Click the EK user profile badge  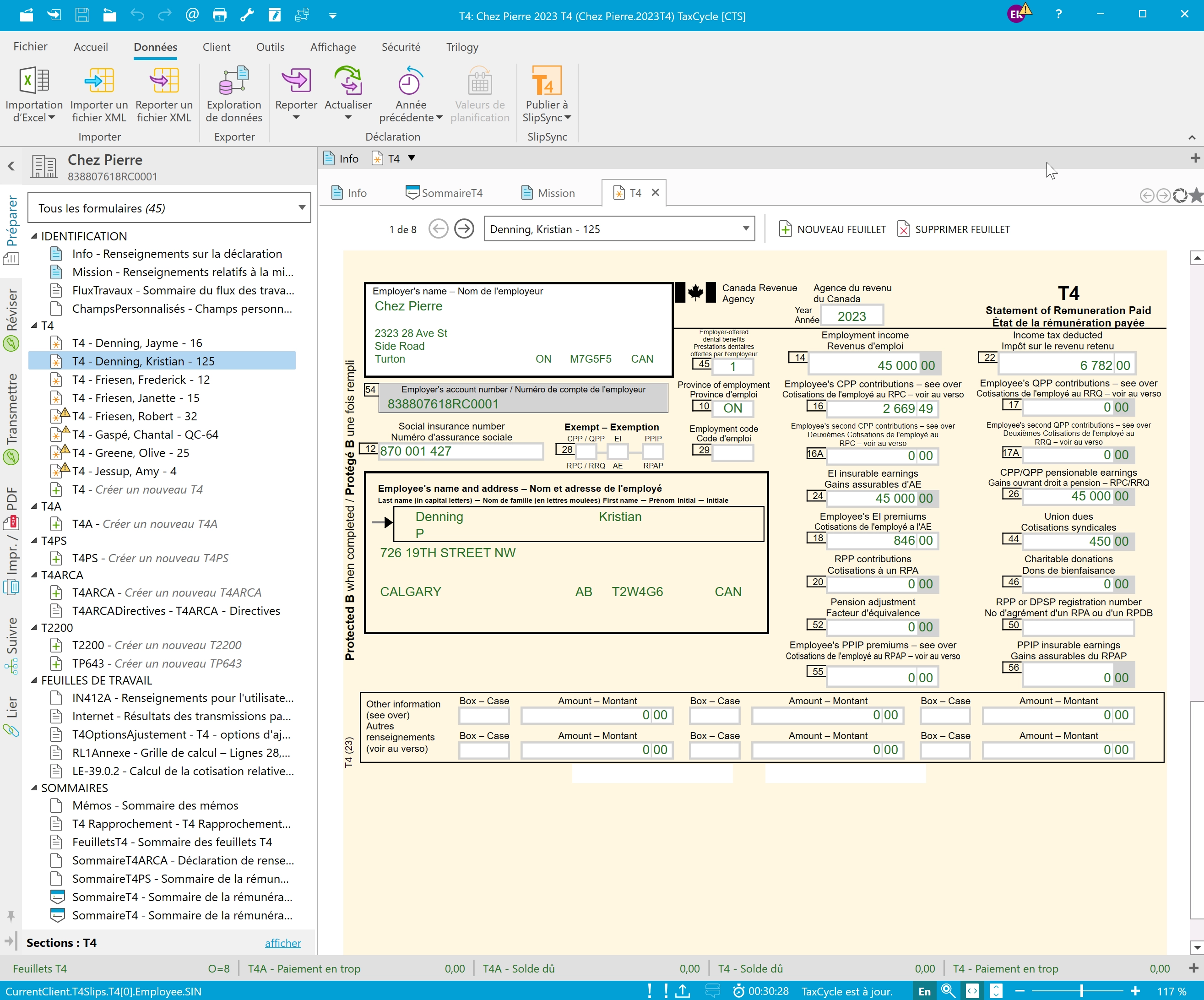pyautogui.click(x=1016, y=14)
